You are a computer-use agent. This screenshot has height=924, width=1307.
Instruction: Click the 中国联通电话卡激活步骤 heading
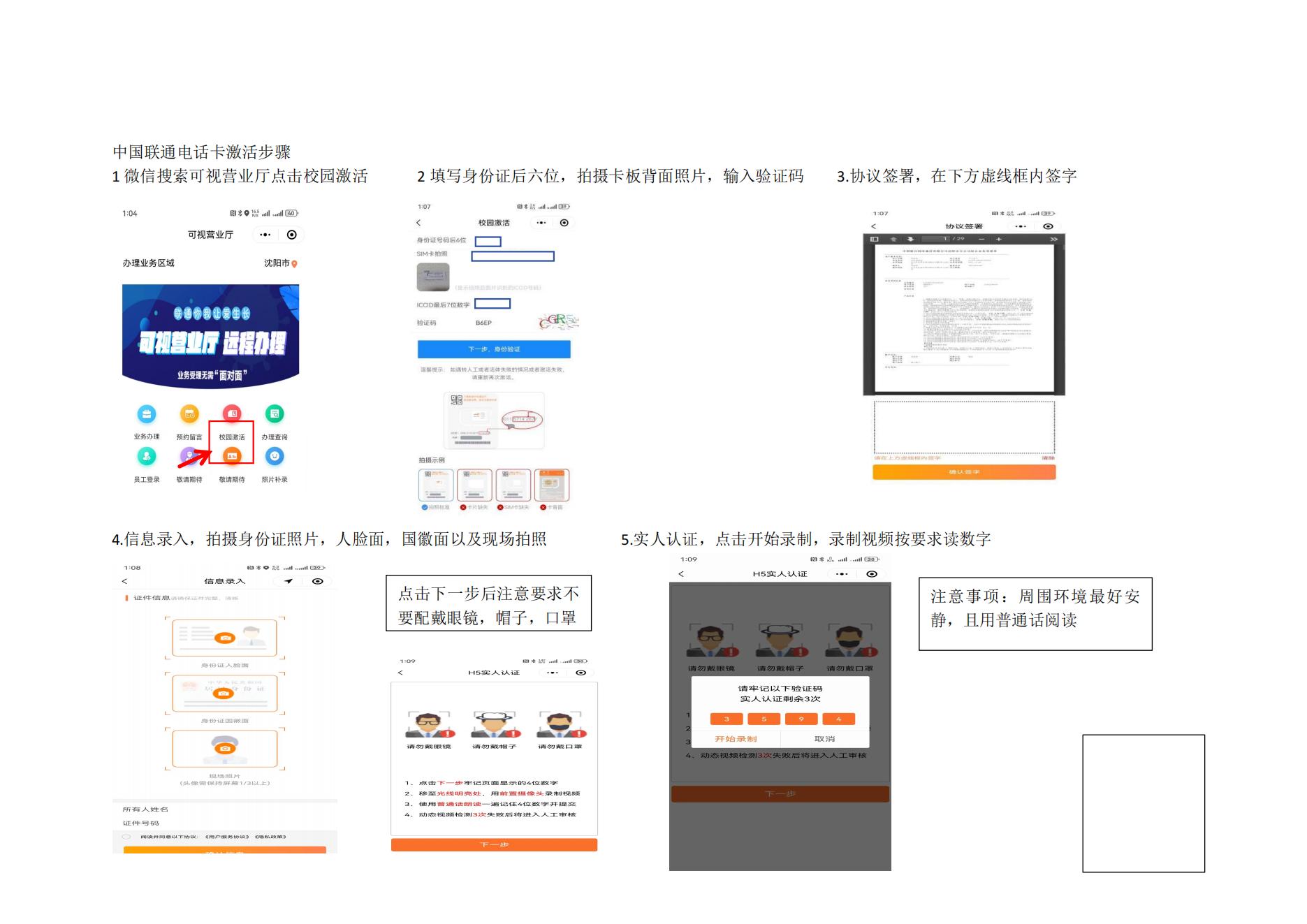pos(202,152)
